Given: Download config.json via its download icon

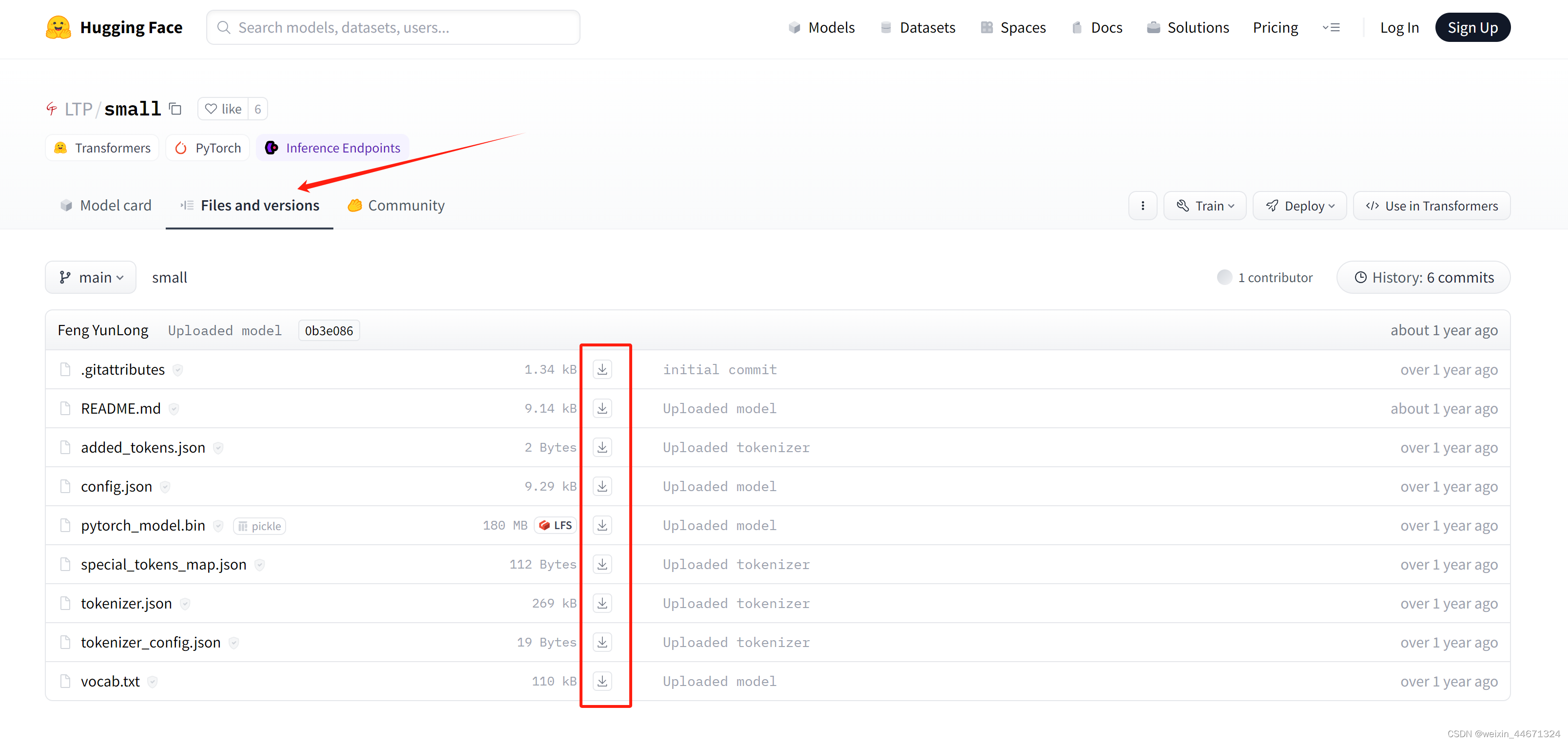Looking at the screenshot, I should click(602, 486).
